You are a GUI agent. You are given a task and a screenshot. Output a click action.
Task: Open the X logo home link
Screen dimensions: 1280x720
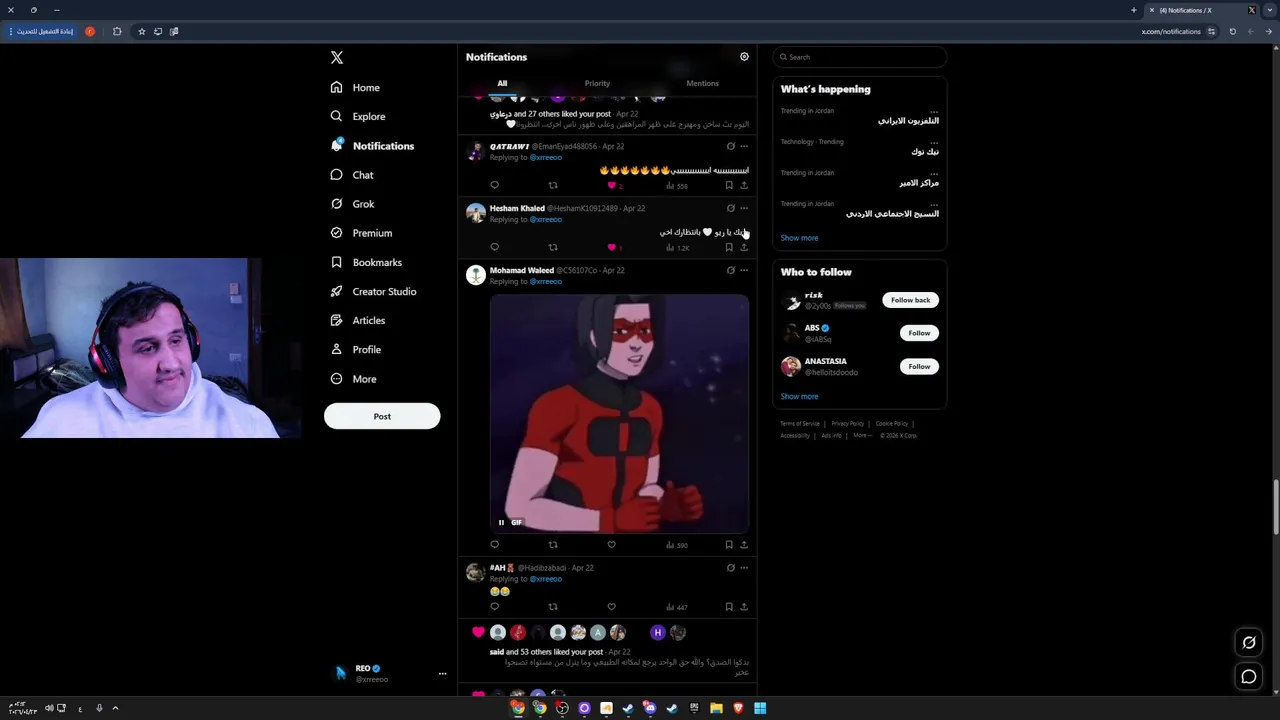pos(337,58)
